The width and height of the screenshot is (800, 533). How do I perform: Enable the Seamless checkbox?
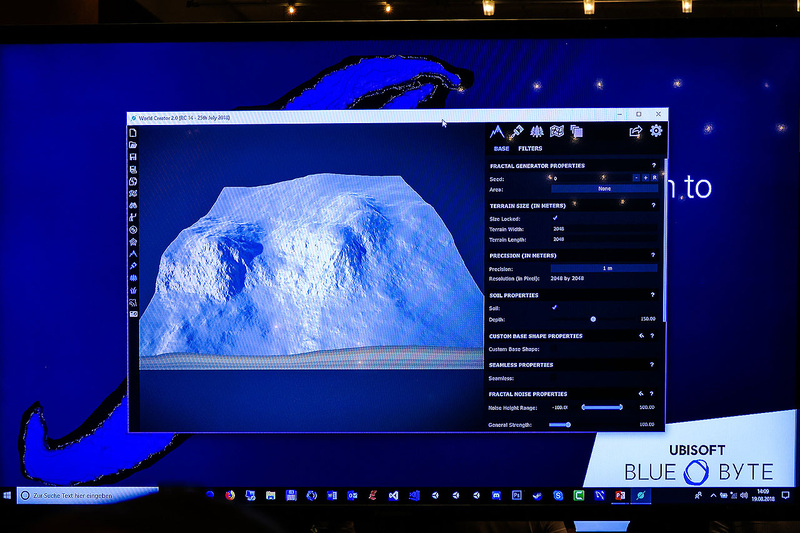[x=554, y=378]
